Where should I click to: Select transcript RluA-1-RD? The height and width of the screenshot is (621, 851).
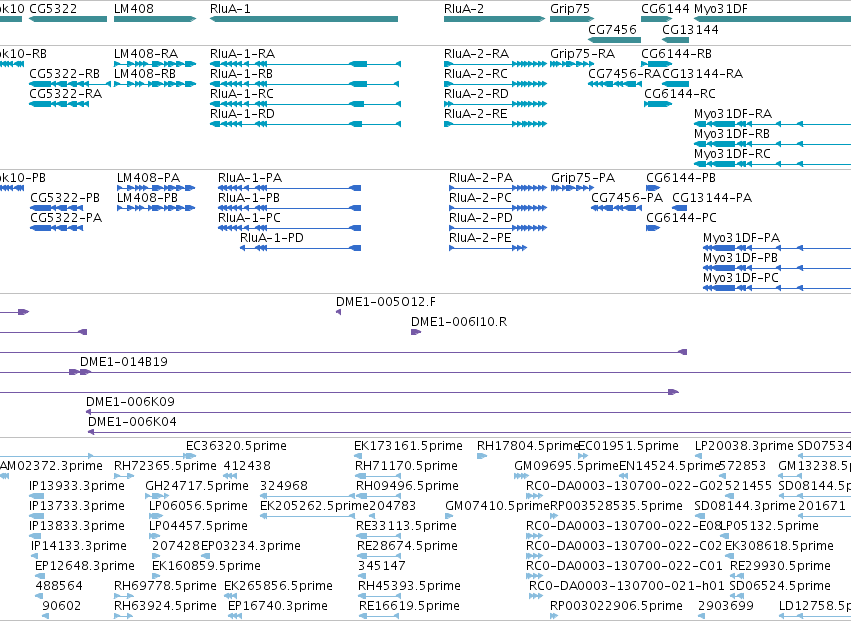tap(306, 124)
